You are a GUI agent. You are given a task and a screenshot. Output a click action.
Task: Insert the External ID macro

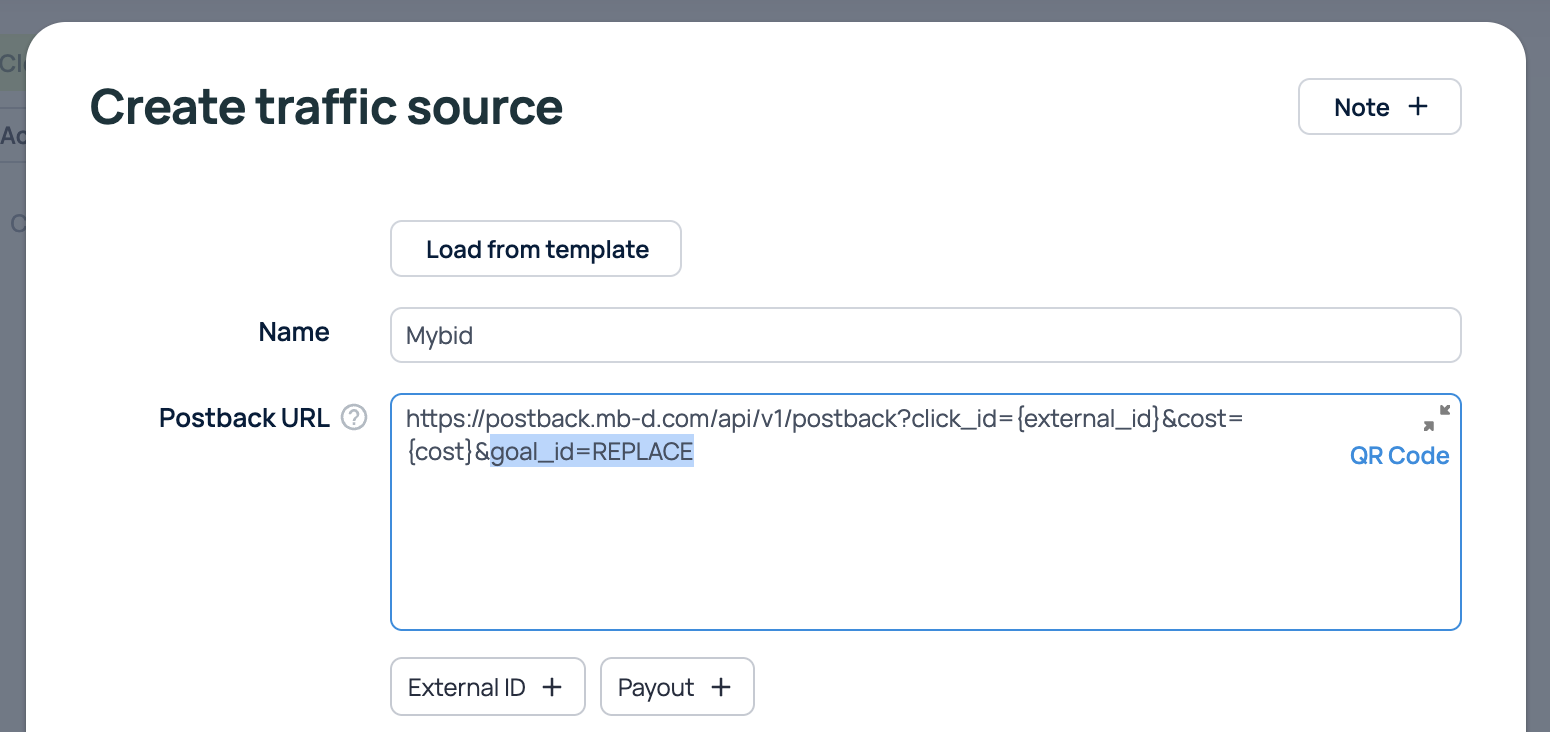[x=487, y=687]
